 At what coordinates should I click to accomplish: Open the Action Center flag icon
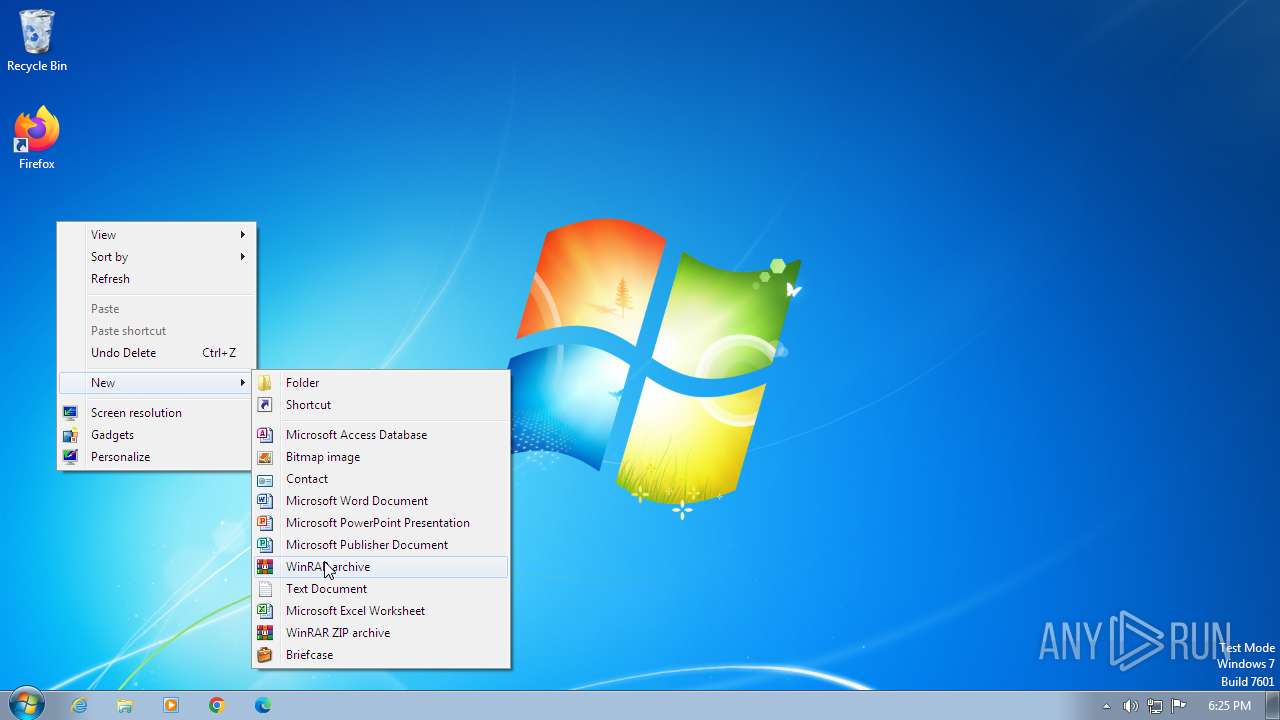[x=1179, y=706]
